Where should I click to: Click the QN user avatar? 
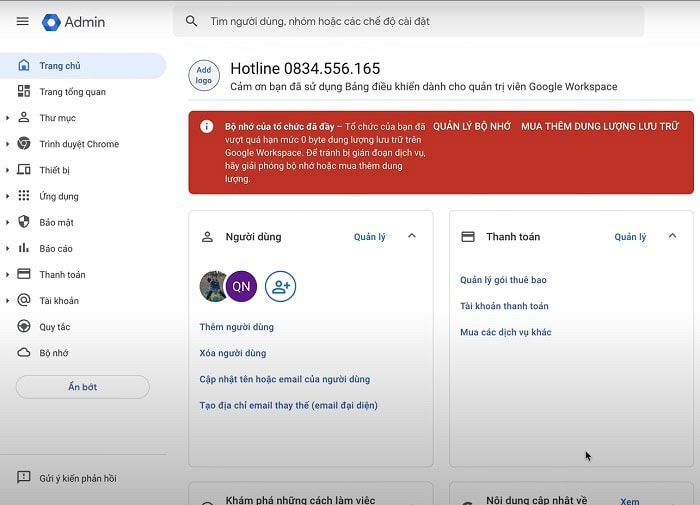pos(241,286)
